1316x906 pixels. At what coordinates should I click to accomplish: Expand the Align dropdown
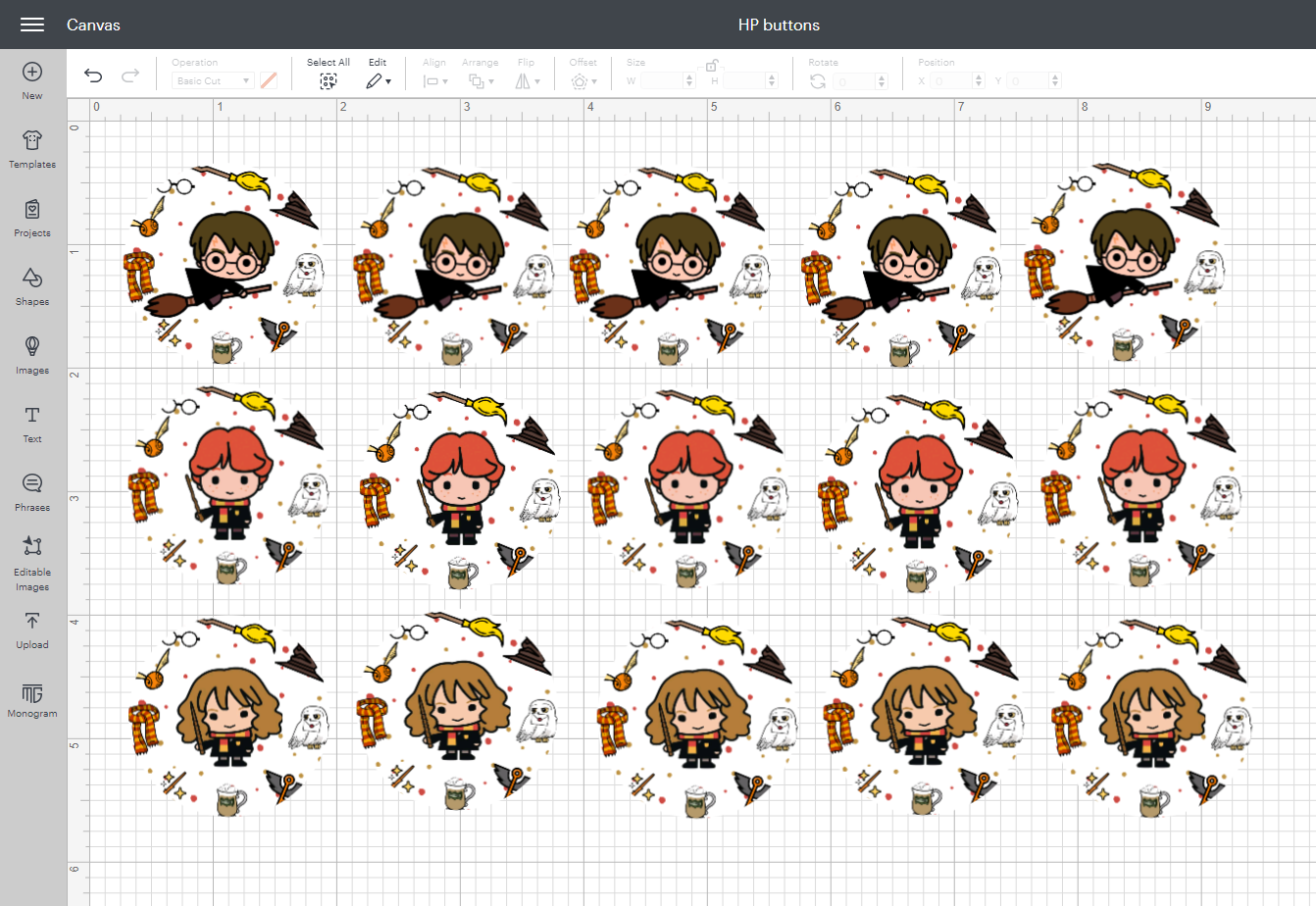[435, 81]
